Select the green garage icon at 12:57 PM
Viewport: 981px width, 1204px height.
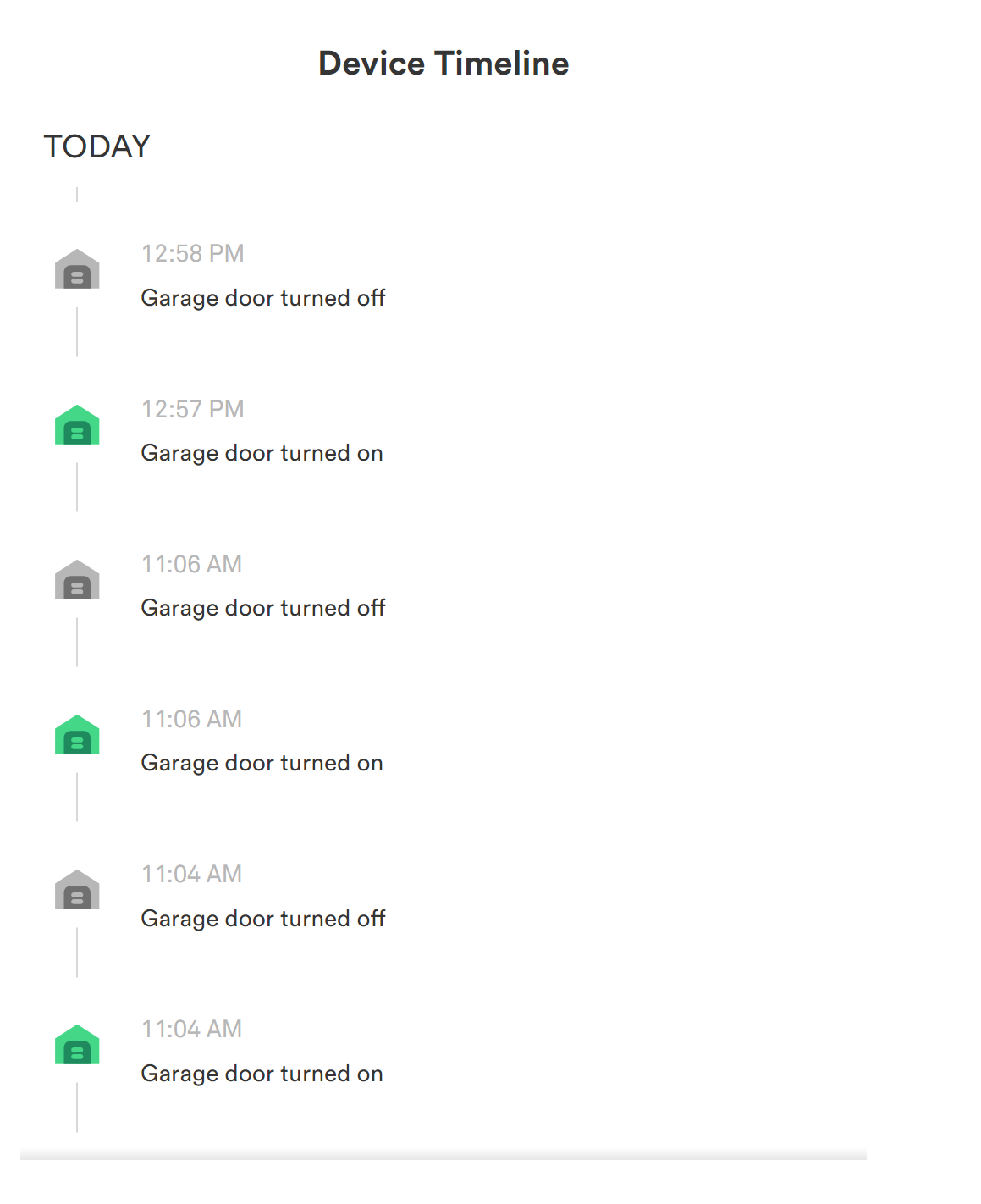coord(77,425)
